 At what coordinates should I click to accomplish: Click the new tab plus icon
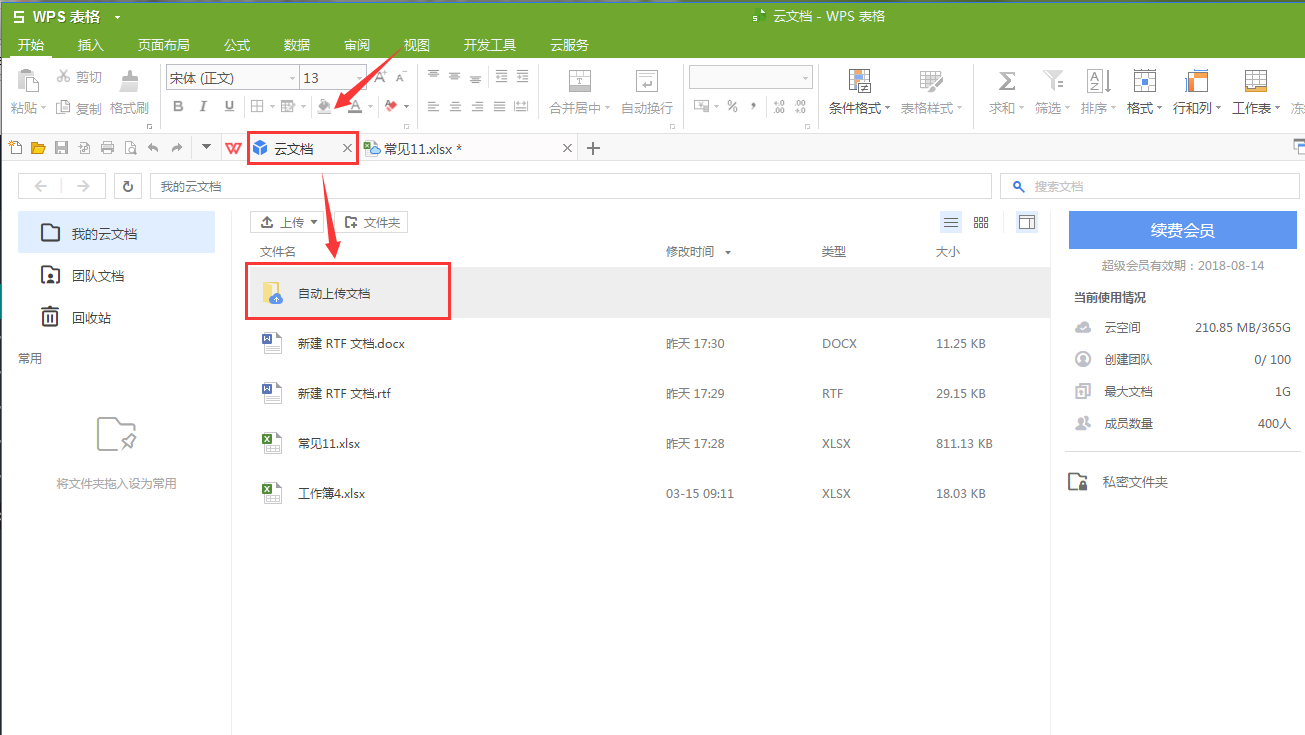click(x=593, y=148)
